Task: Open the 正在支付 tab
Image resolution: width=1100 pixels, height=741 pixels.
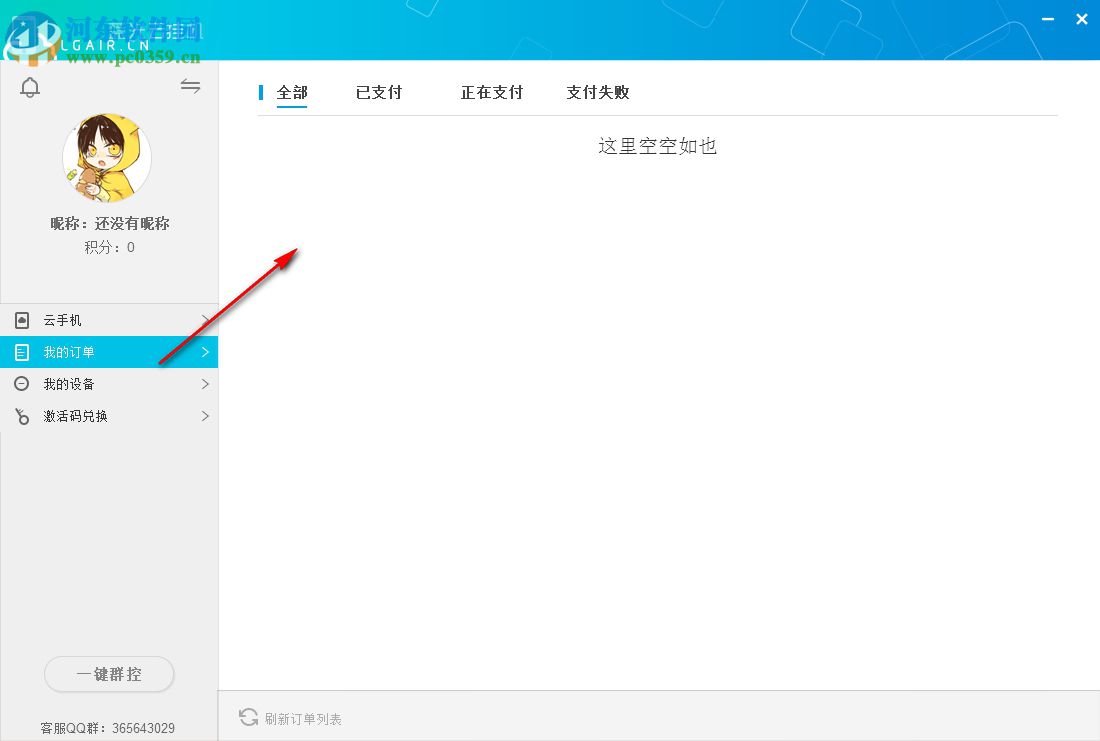Action: coord(491,92)
